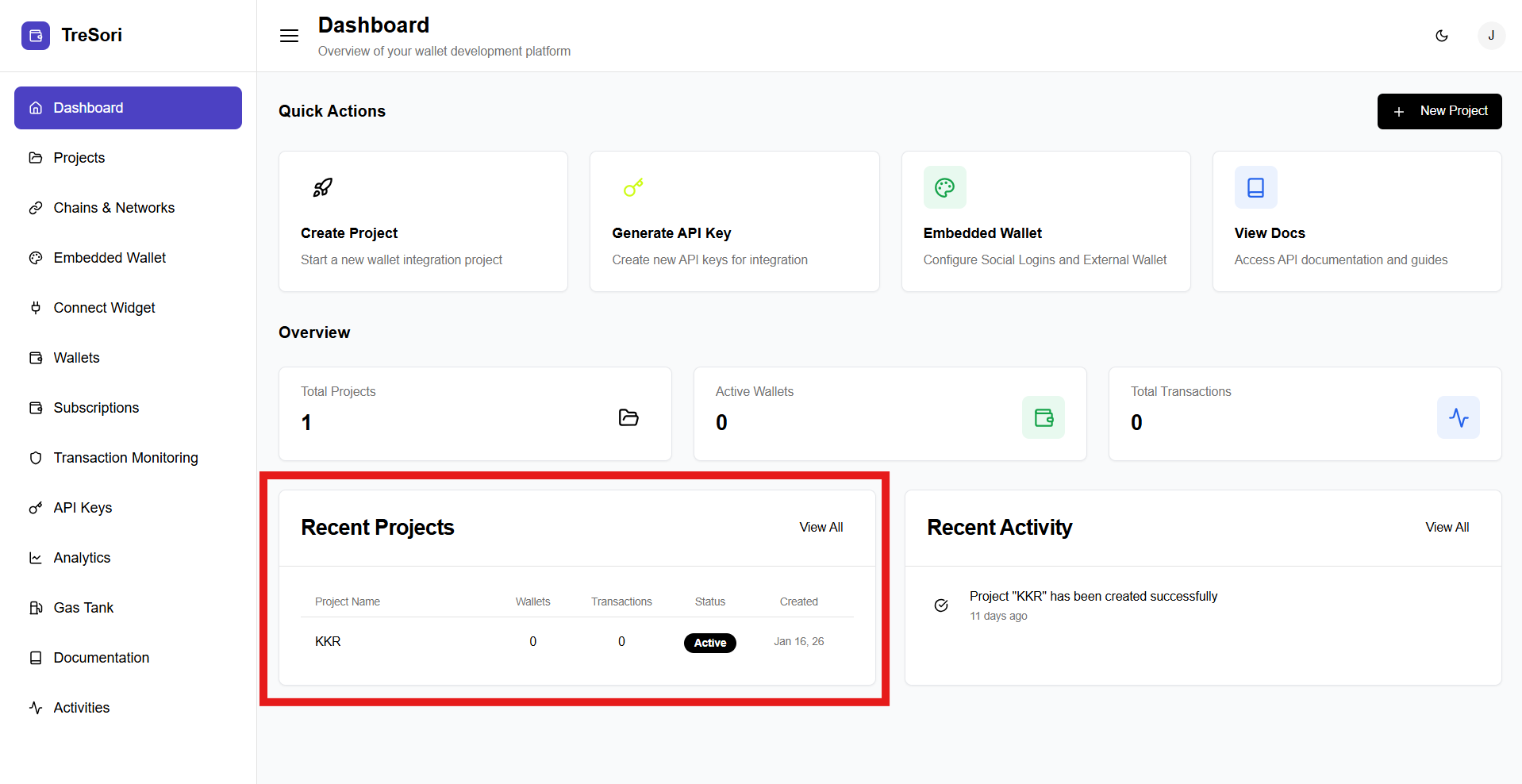Click the activity pulse icon in Total Transactions

[1459, 417]
